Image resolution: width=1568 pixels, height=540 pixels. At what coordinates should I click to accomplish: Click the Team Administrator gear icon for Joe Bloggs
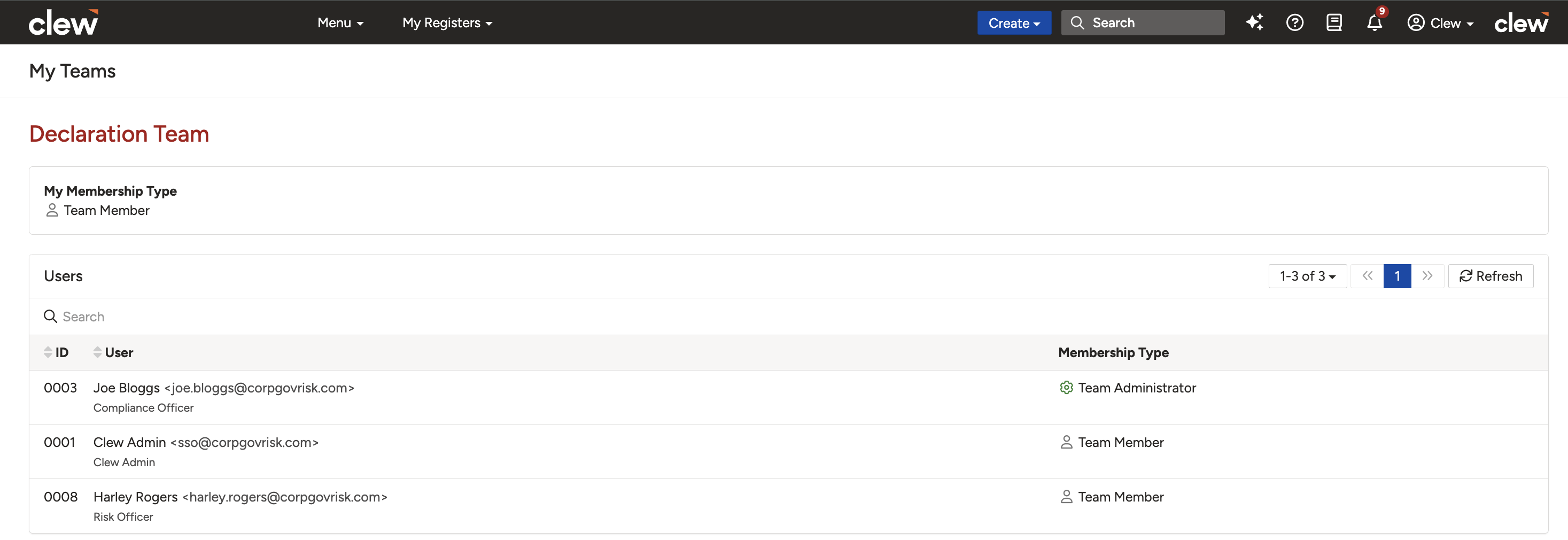pyautogui.click(x=1066, y=388)
